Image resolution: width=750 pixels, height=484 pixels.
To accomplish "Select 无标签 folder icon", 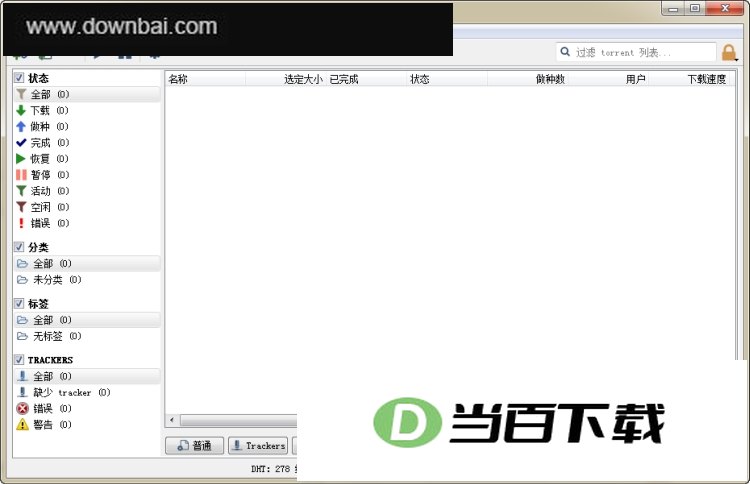I will 22,336.
